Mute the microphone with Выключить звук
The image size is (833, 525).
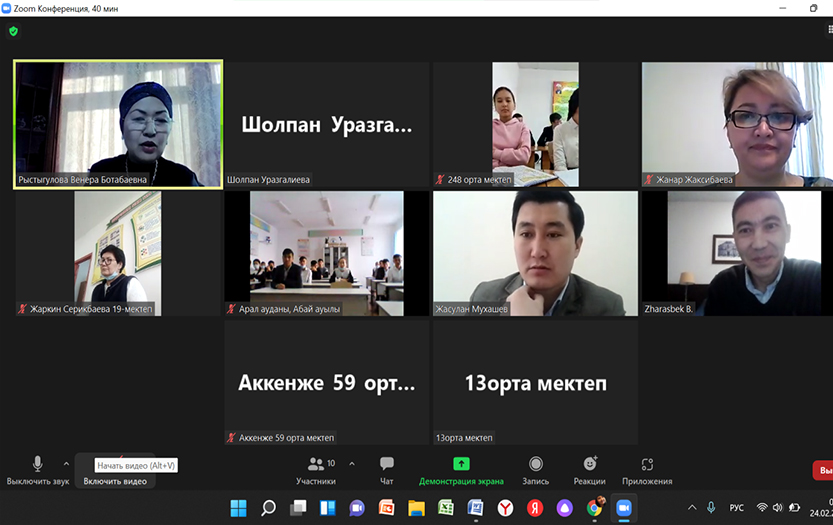[x=38, y=469]
